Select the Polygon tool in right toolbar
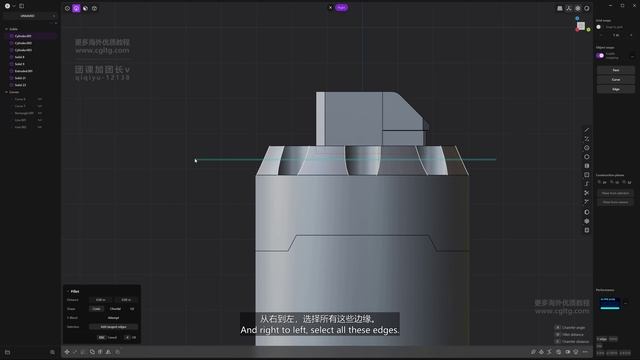 [587, 157]
